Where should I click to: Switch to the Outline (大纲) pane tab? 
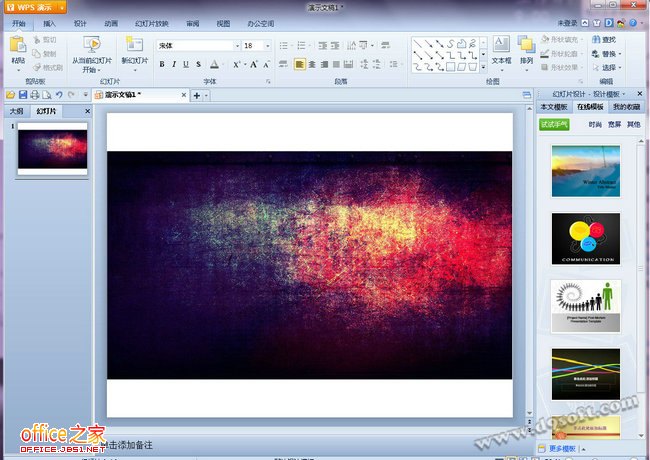17,111
